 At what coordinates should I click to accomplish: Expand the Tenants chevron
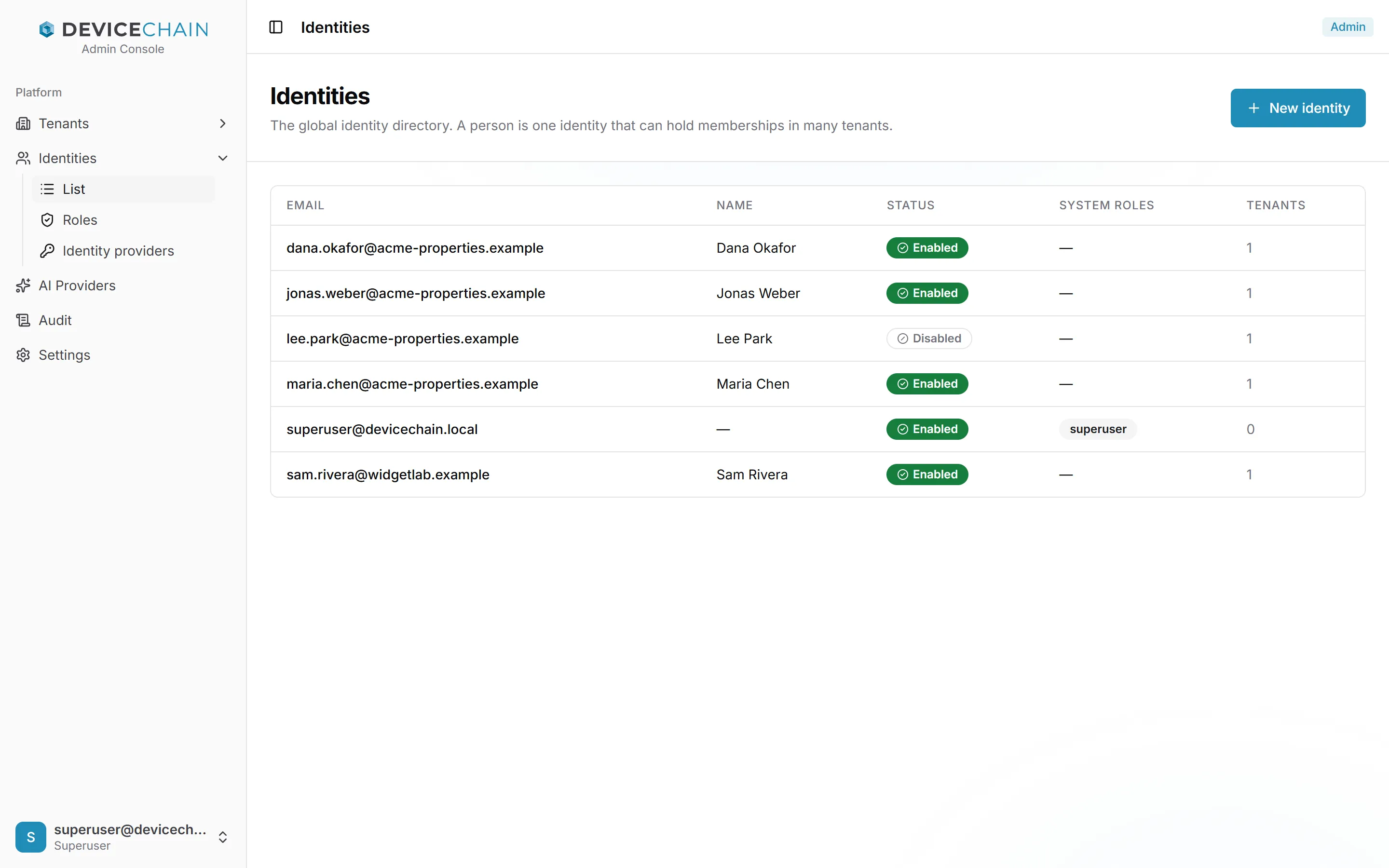pos(223,123)
